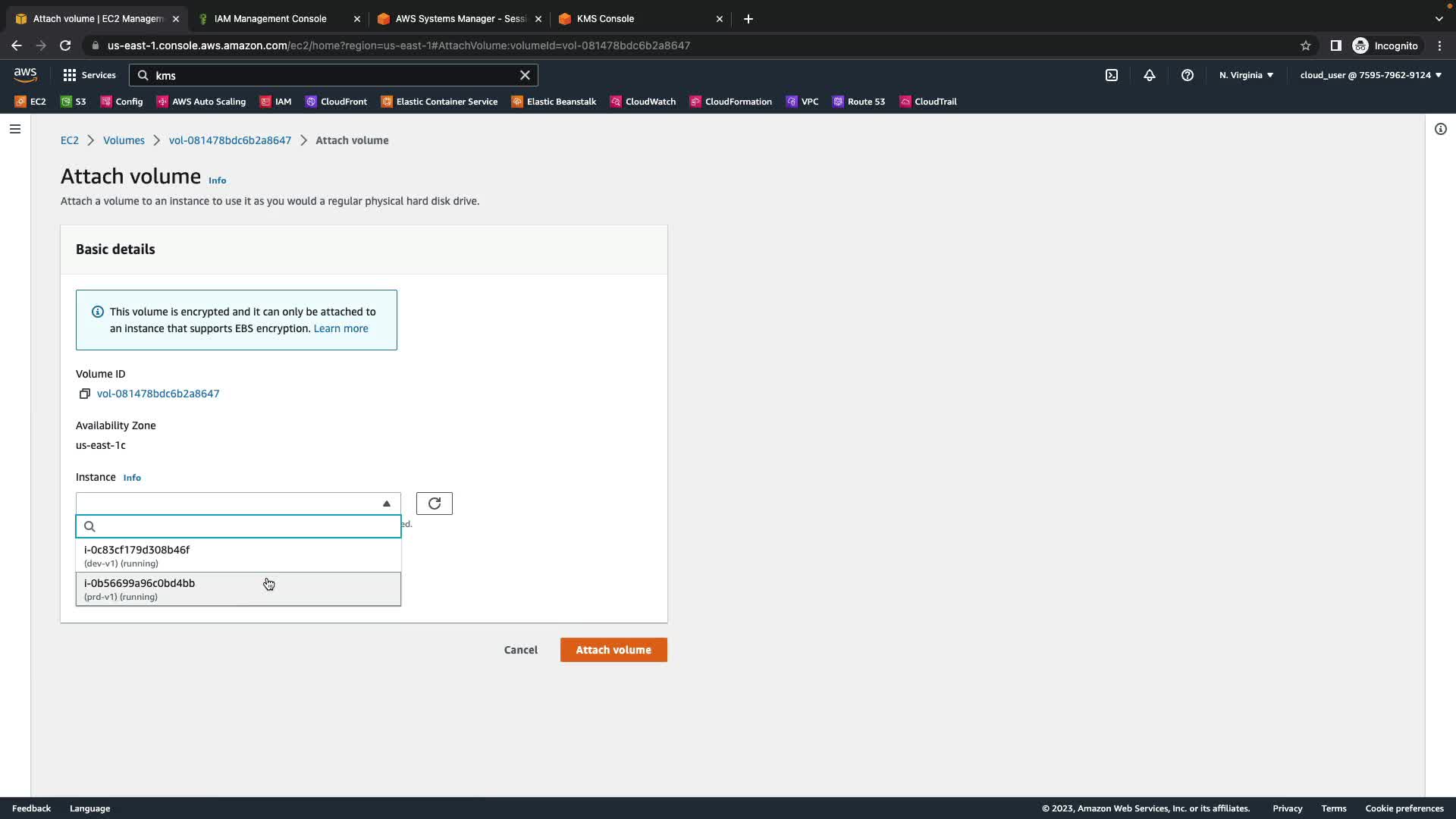
Task: Click the help question mark icon
Action: click(x=1188, y=75)
